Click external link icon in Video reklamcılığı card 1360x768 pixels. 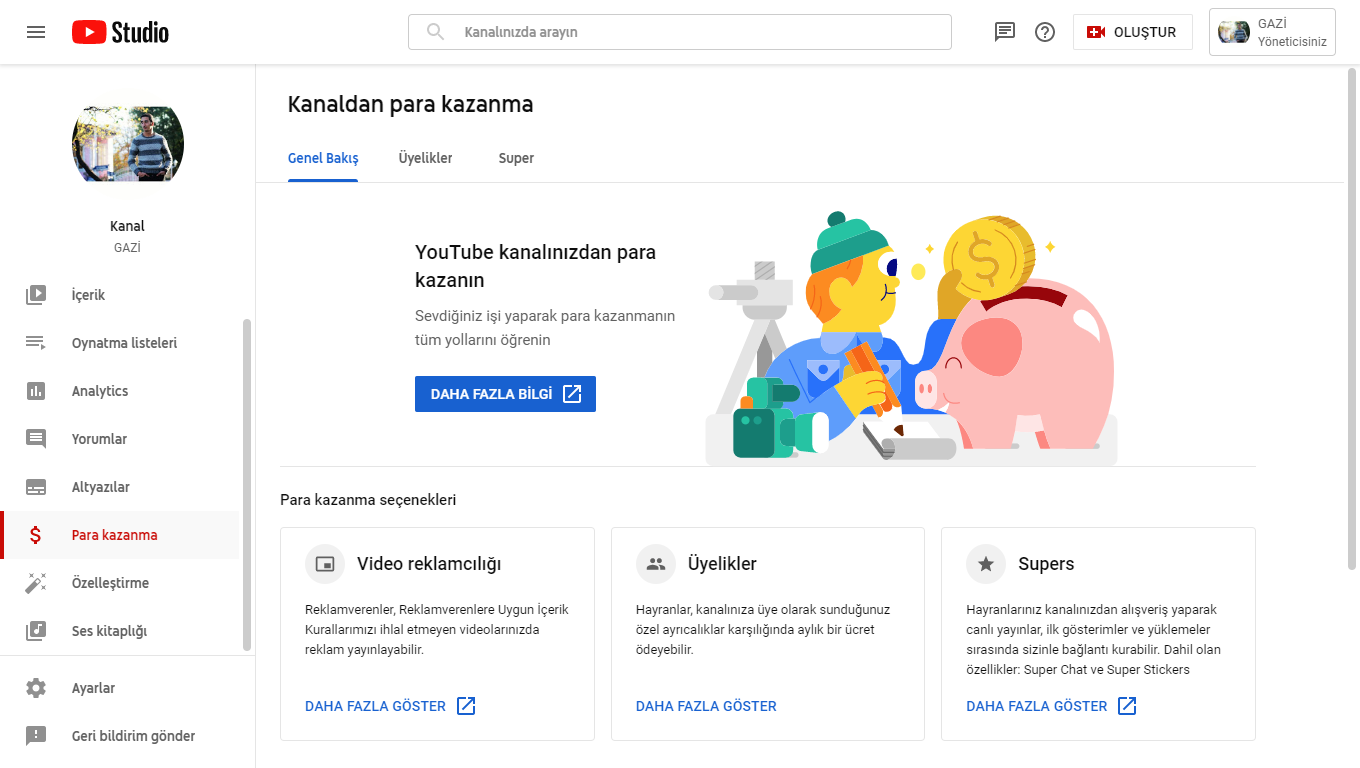pyautogui.click(x=466, y=706)
